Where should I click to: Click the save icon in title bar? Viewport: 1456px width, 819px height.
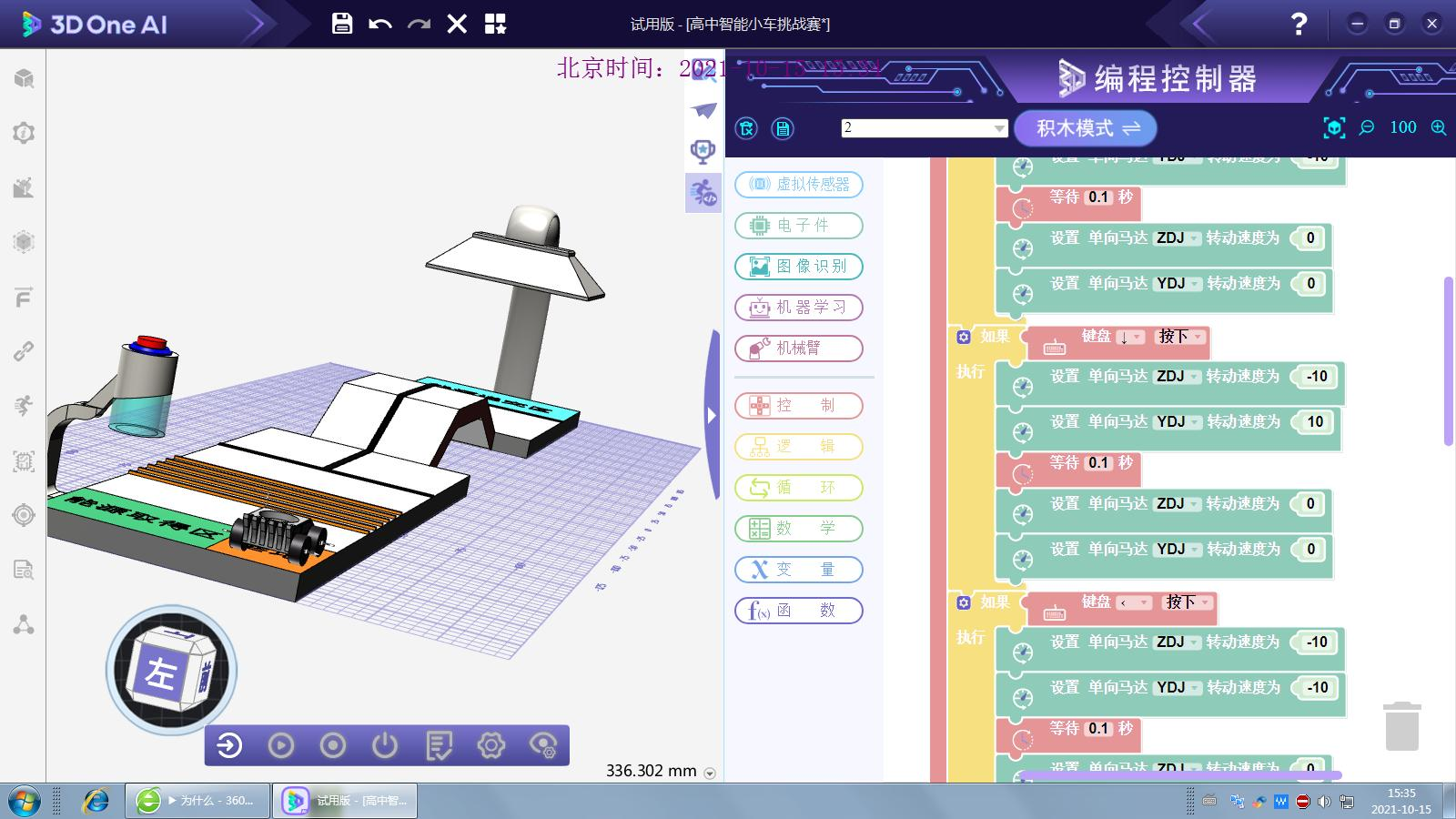(342, 24)
